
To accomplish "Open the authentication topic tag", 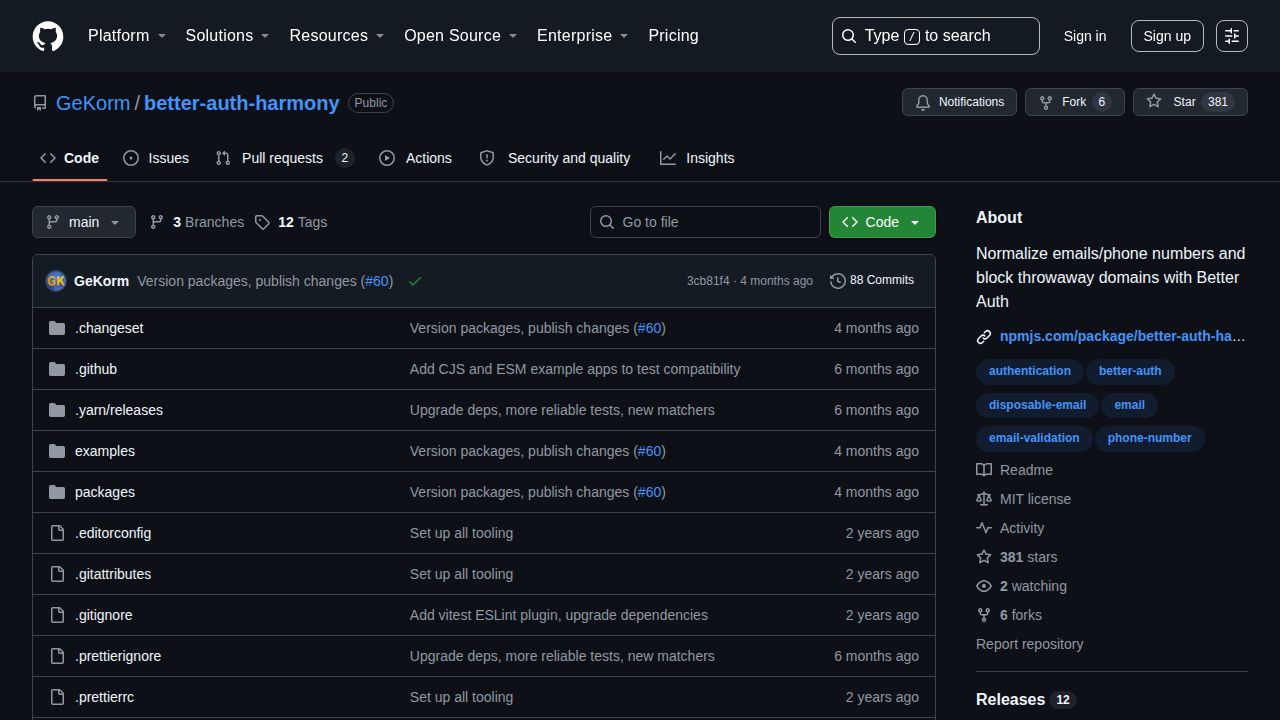I will coord(1030,371).
